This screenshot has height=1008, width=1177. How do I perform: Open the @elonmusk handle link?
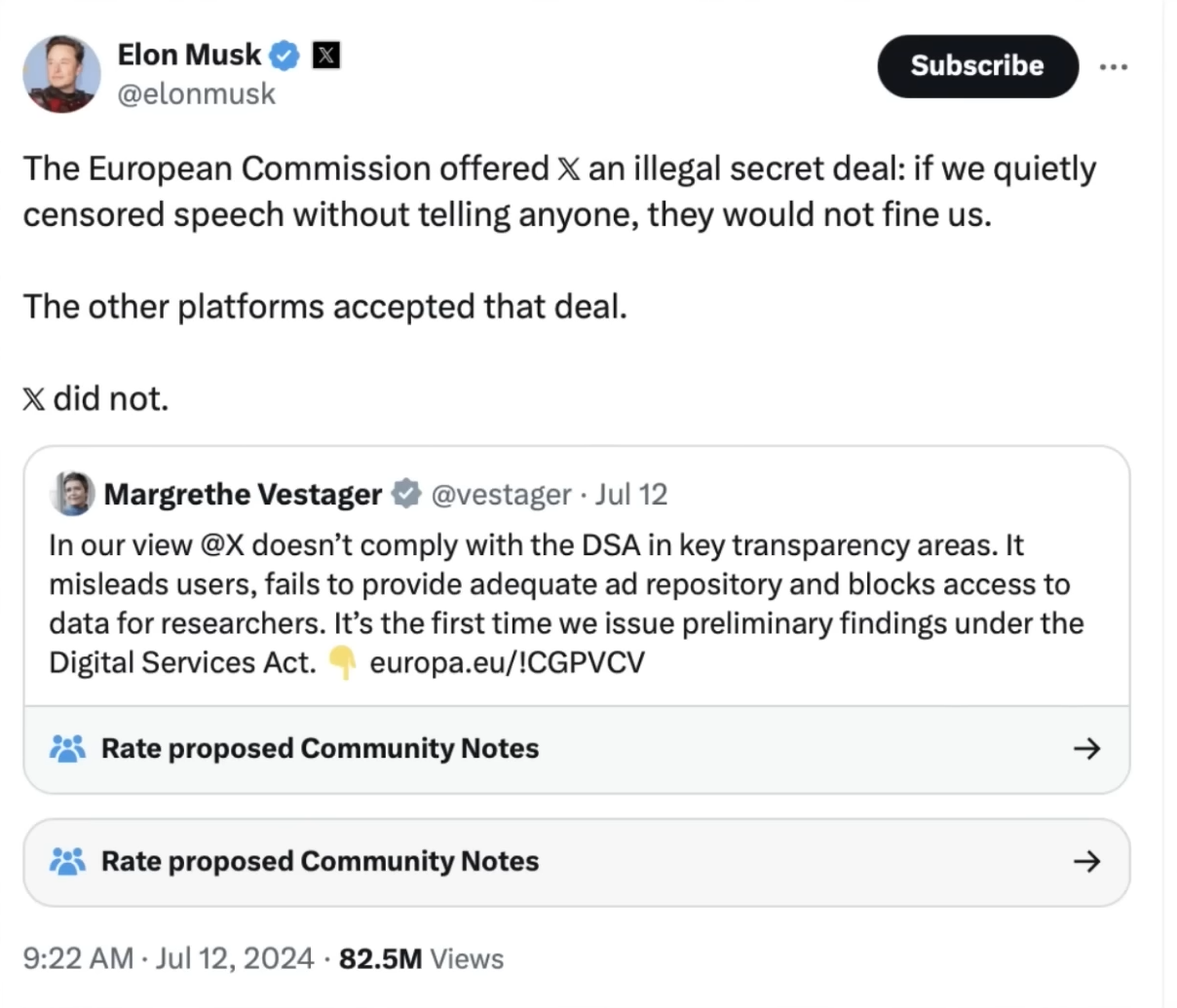196,94
